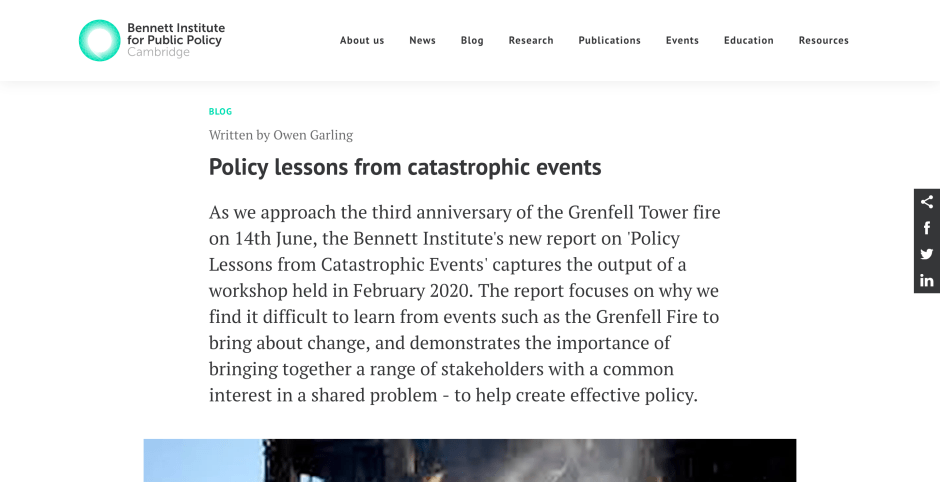Click the Bennett Institute circular logo

[x=100, y=41]
